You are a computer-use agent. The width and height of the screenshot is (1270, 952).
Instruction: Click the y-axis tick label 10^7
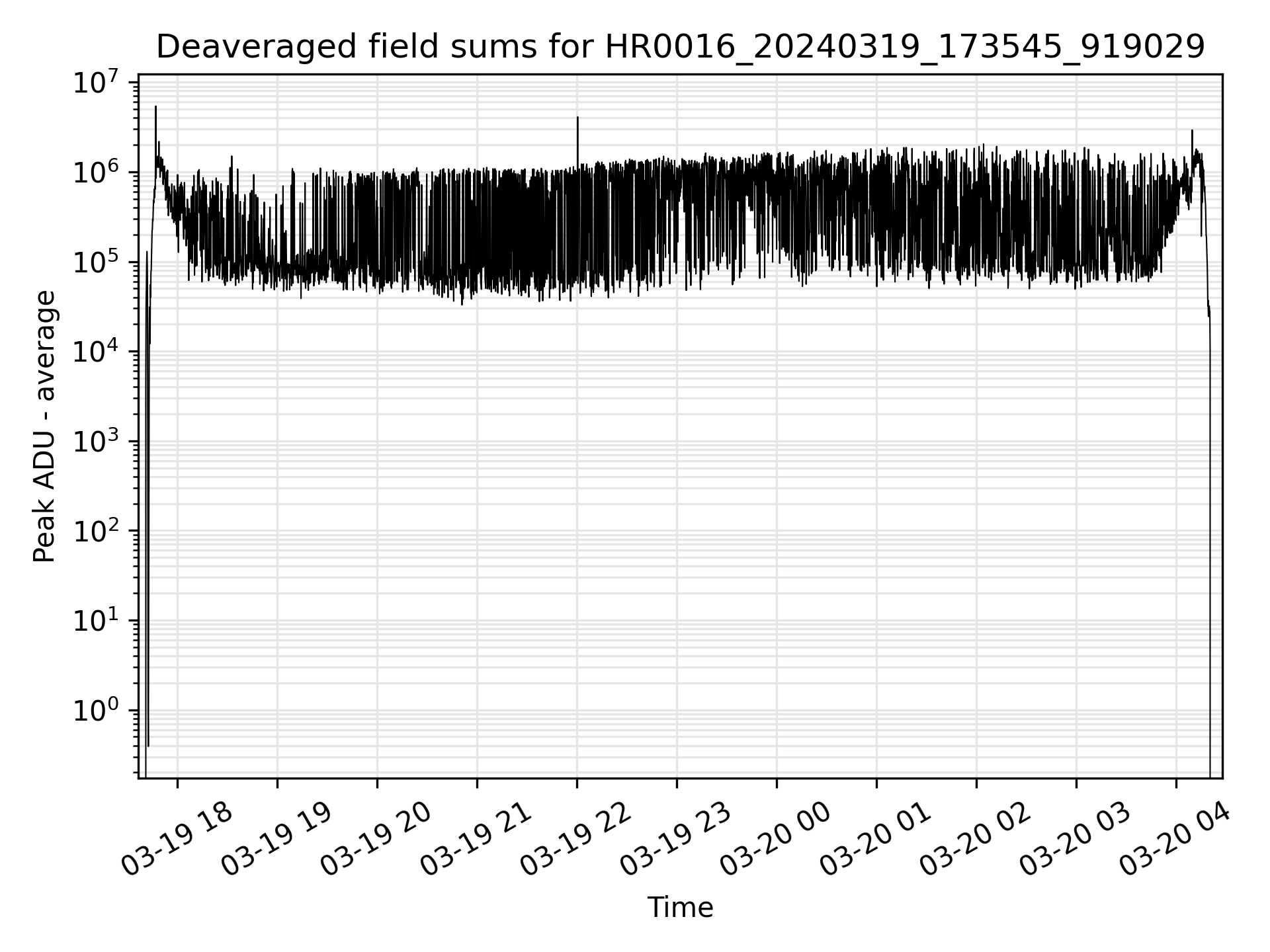pyautogui.click(x=96, y=83)
